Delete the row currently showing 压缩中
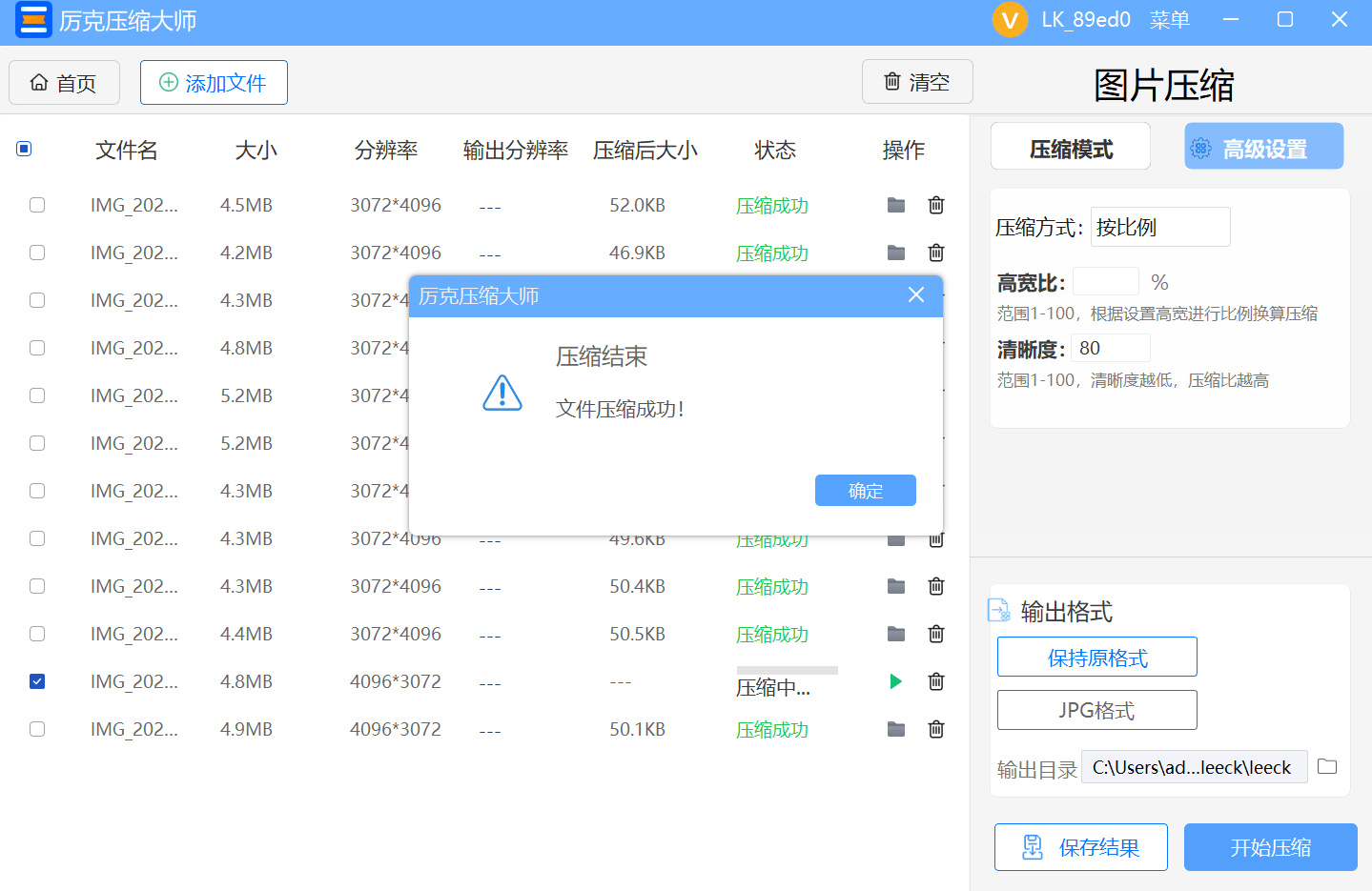This screenshot has height=891, width=1372. click(x=936, y=681)
